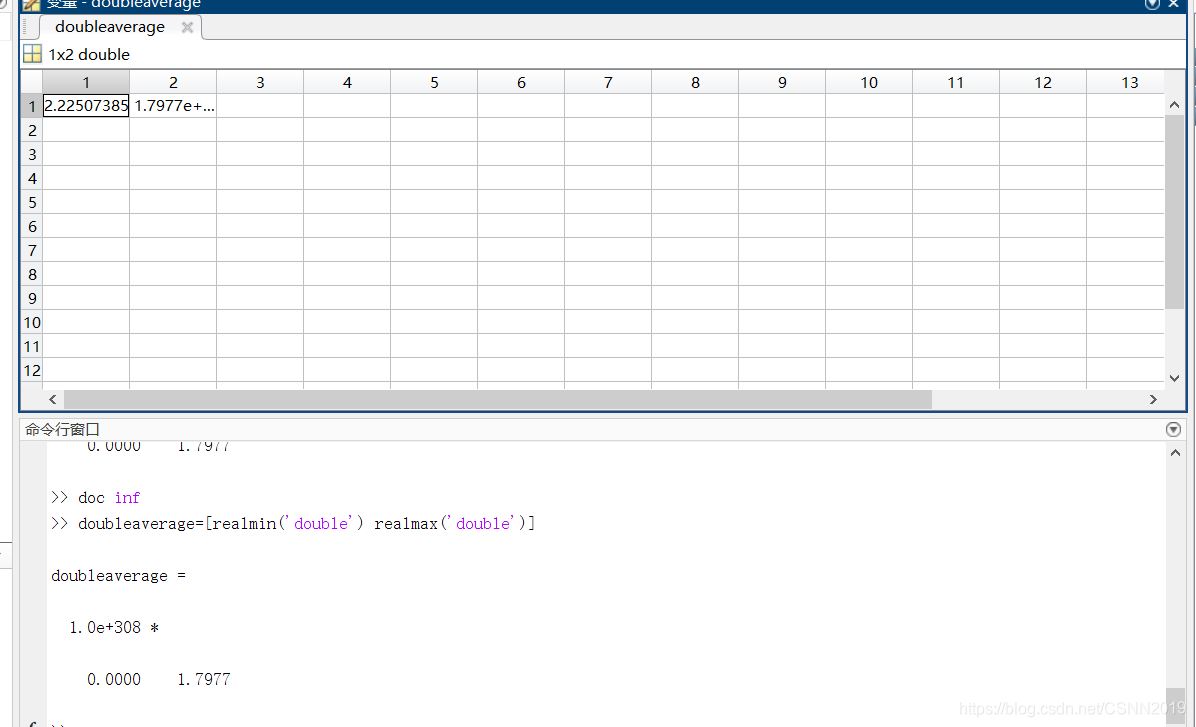Select column header 3
The height and width of the screenshot is (727, 1196).
coord(260,82)
